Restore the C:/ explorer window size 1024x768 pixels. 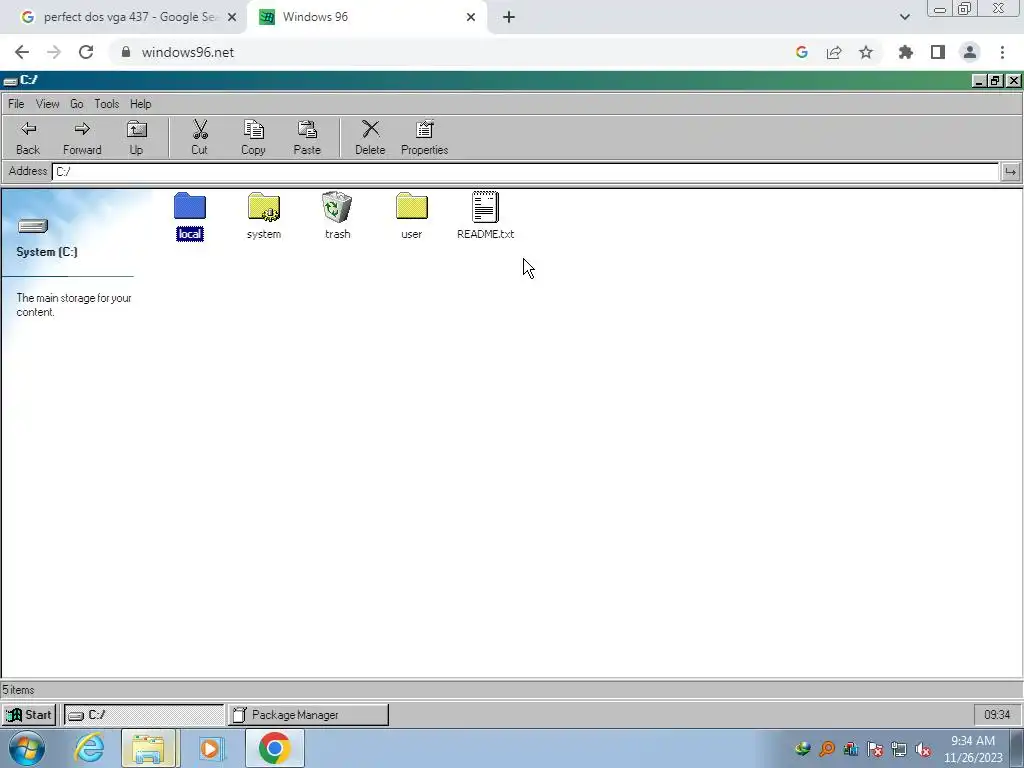click(x=995, y=80)
